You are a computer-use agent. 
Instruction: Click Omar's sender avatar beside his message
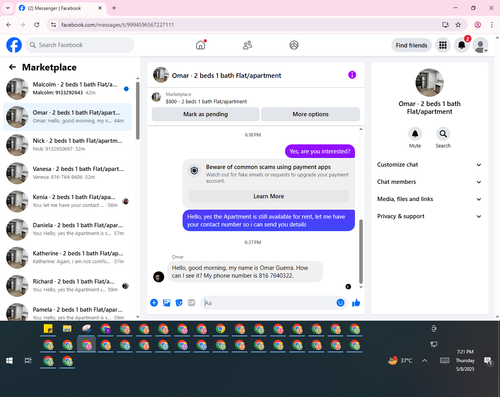coord(159,276)
